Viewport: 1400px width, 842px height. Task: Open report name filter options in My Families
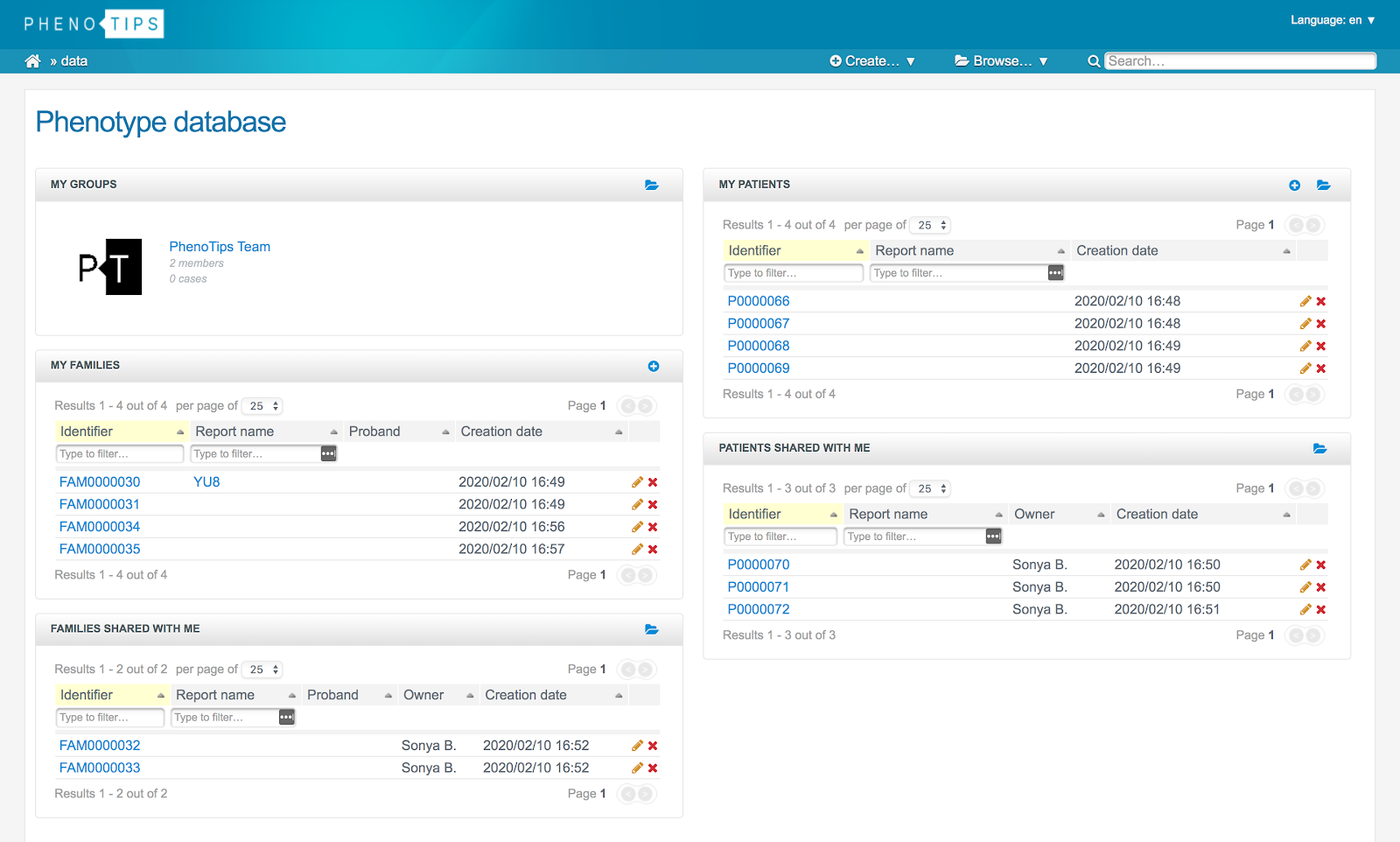coord(328,453)
